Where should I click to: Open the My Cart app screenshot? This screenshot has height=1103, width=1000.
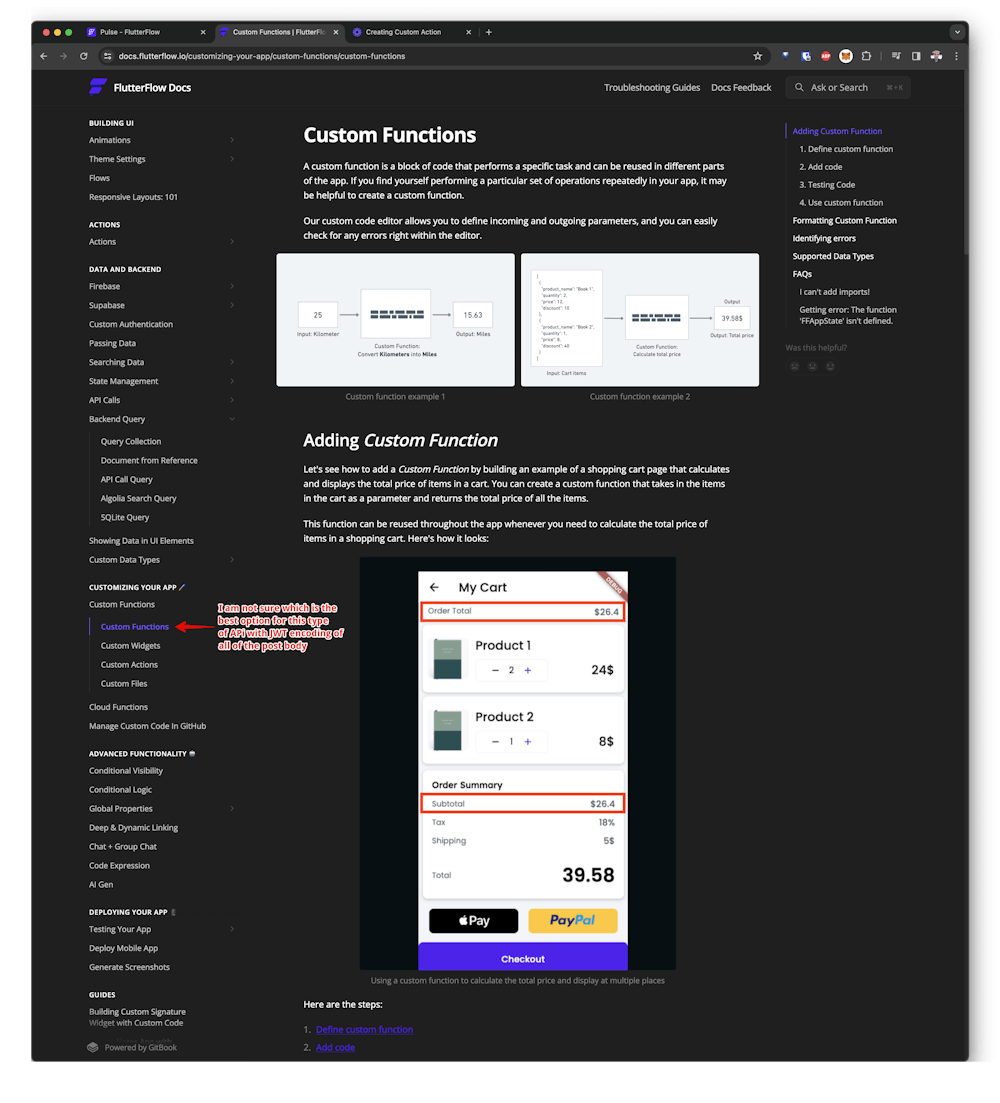tap(518, 763)
